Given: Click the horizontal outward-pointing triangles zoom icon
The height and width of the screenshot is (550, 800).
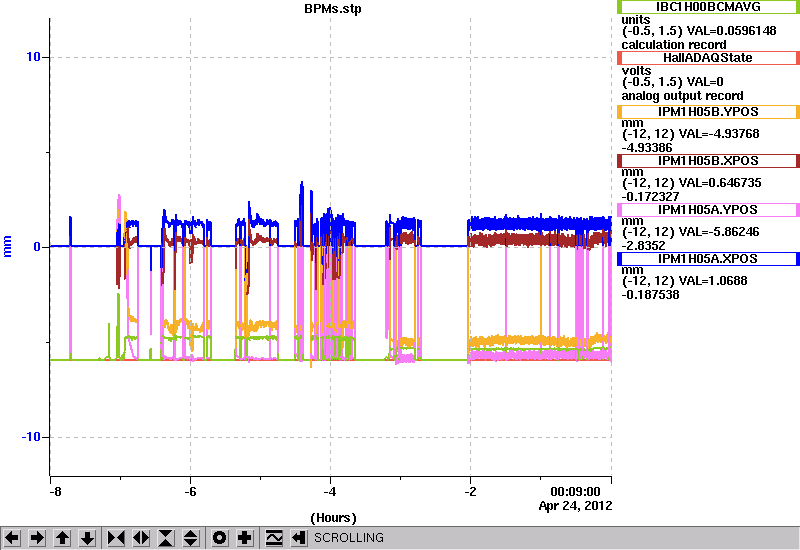Looking at the screenshot, I should click(x=141, y=538).
